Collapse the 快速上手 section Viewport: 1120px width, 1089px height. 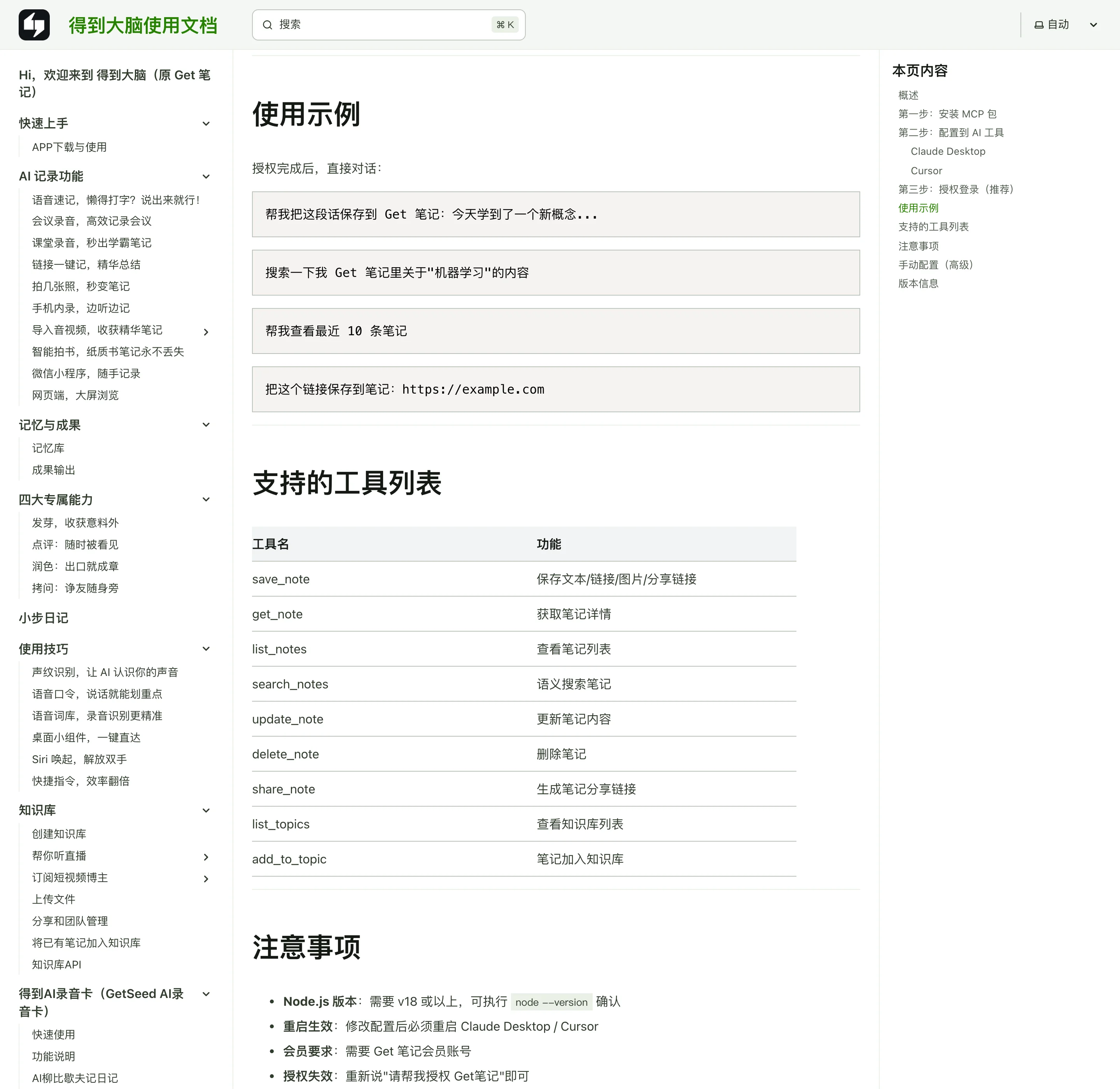coord(206,124)
